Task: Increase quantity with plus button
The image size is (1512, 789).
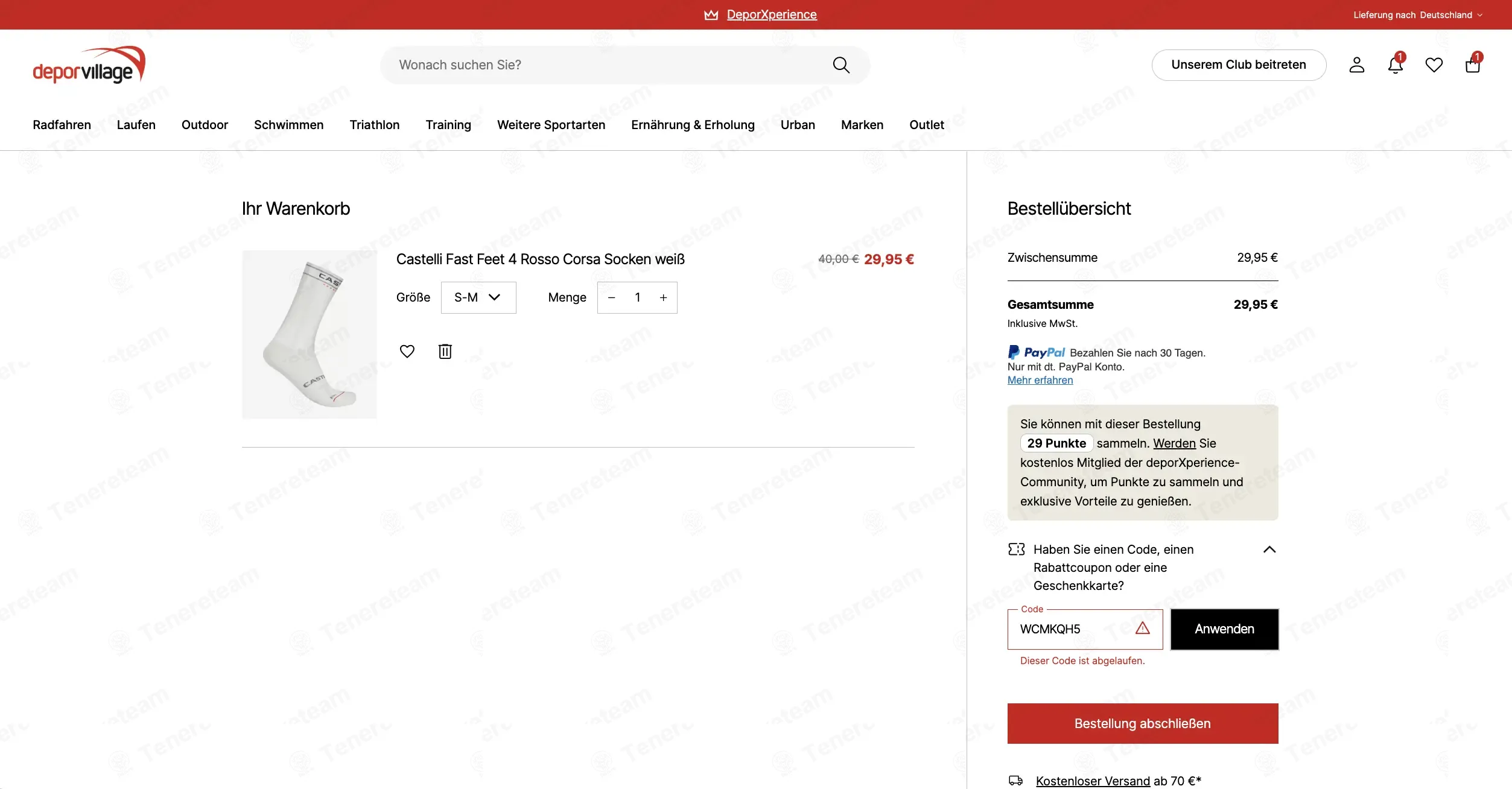Action: [664, 297]
